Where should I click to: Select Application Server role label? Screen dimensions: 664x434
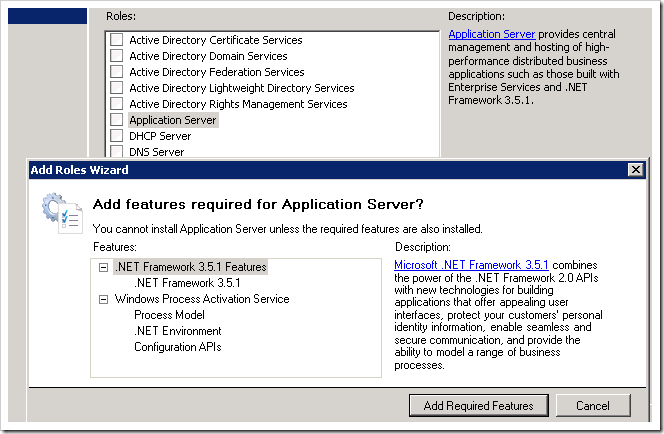tap(173, 120)
